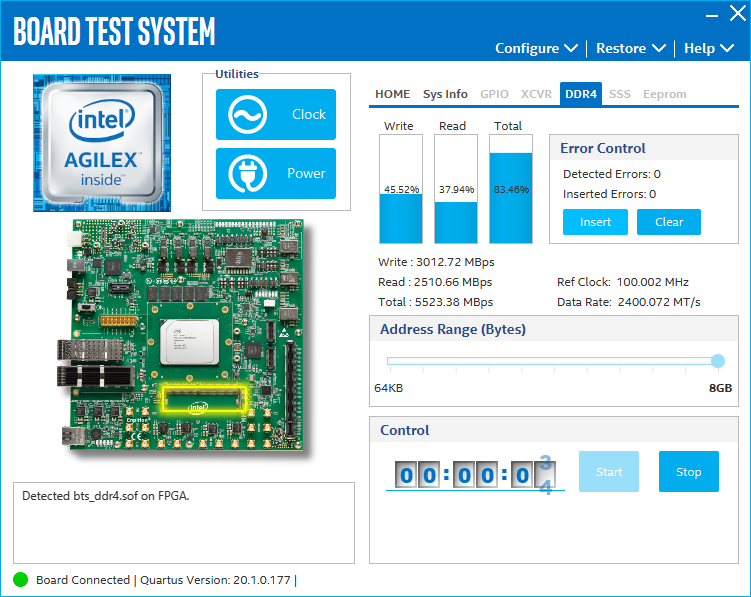
Task: Click the highlighted DDR4 slot on board
Action: pos(205,400)
